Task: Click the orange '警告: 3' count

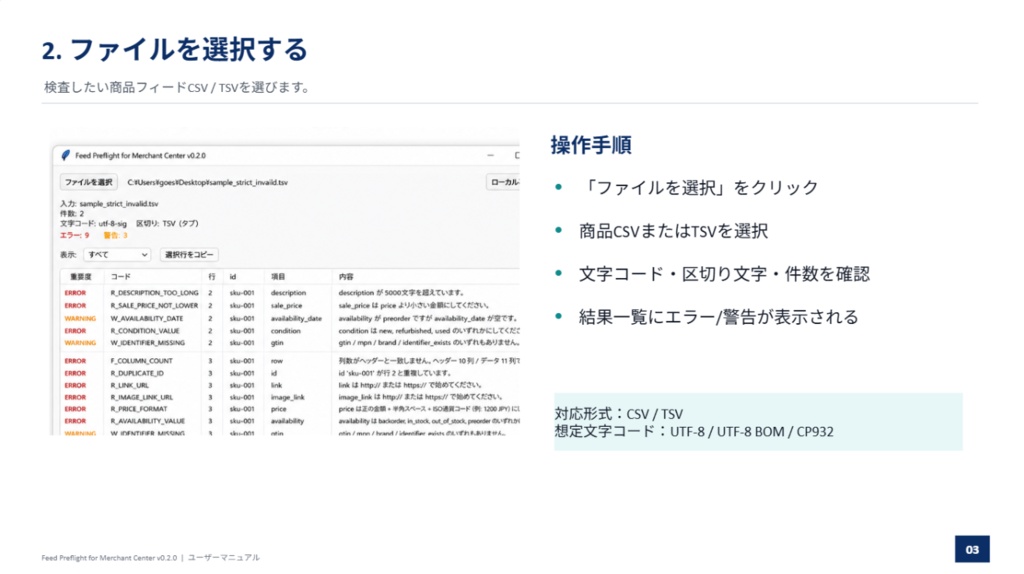Action: tap(115, 235)
